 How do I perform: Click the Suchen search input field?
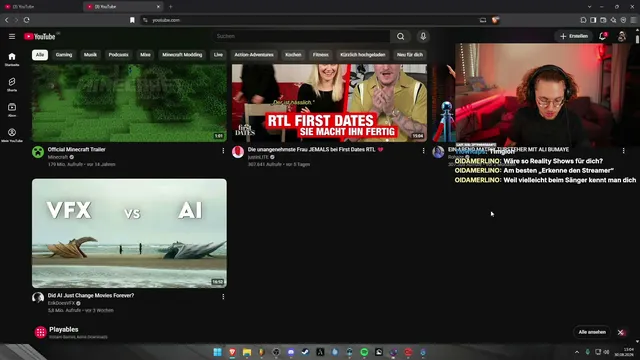coord(301,36)
